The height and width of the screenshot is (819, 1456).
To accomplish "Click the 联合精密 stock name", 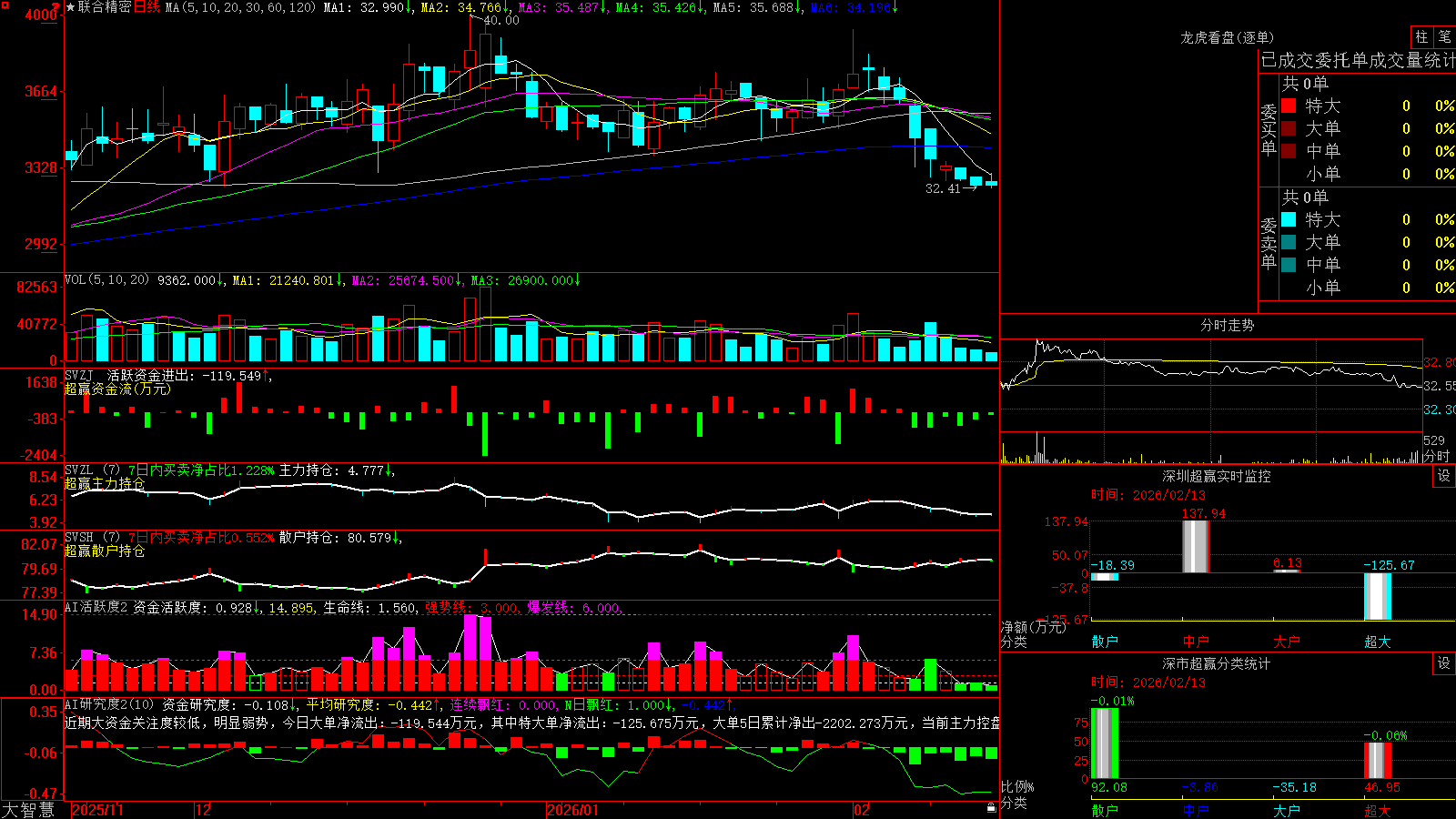I will click(x=105, y=7).
